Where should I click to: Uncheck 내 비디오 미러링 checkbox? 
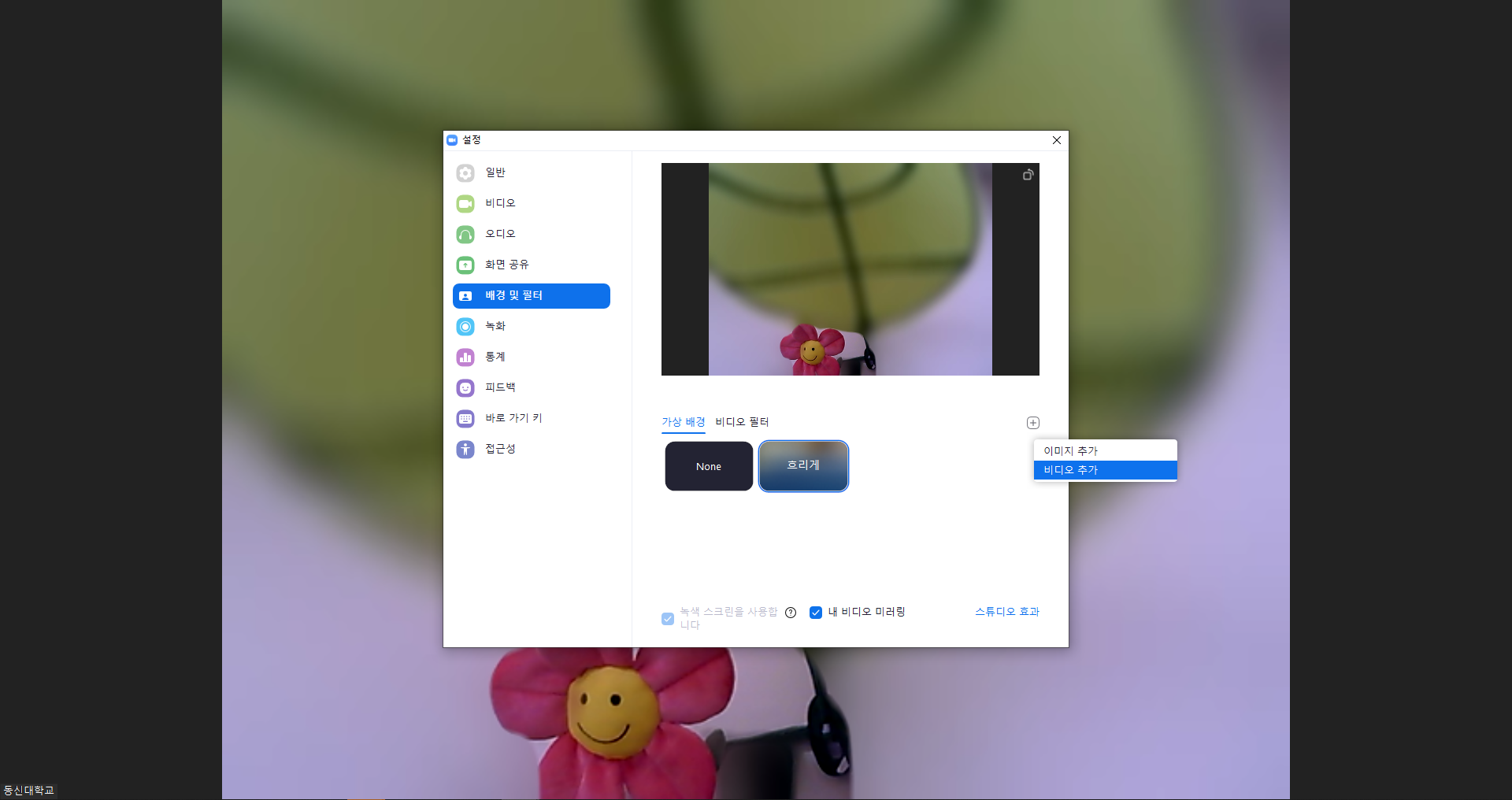[x=816, y=613]
